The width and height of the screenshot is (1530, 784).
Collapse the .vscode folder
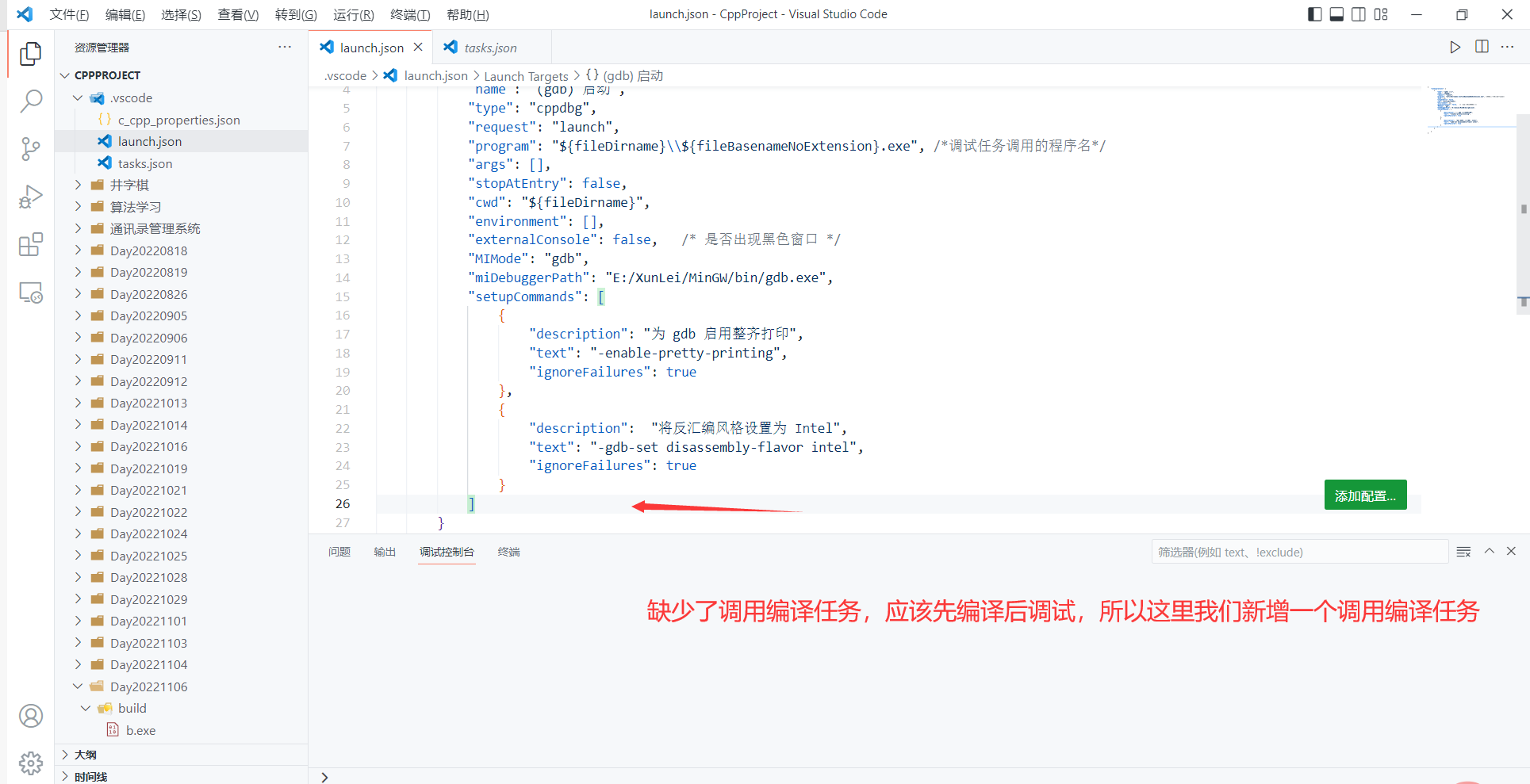tap(182, 98)
